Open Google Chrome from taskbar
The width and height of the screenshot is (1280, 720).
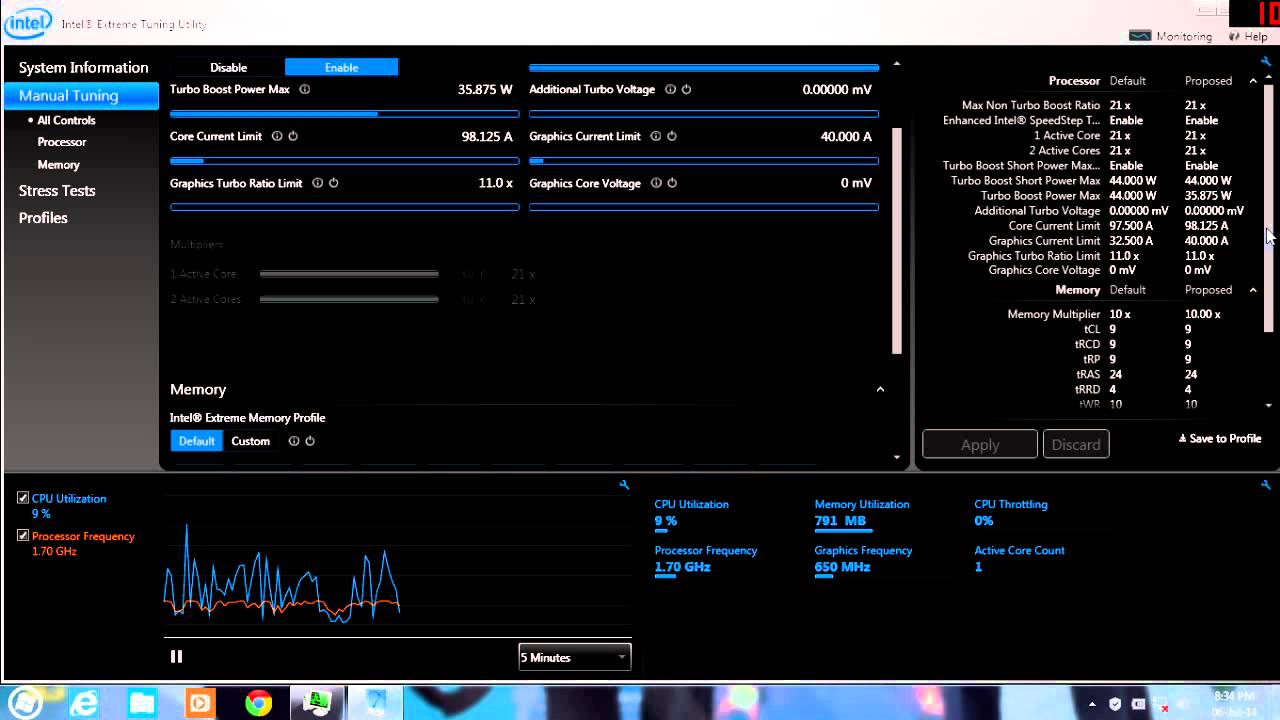[x=259, y=704]
